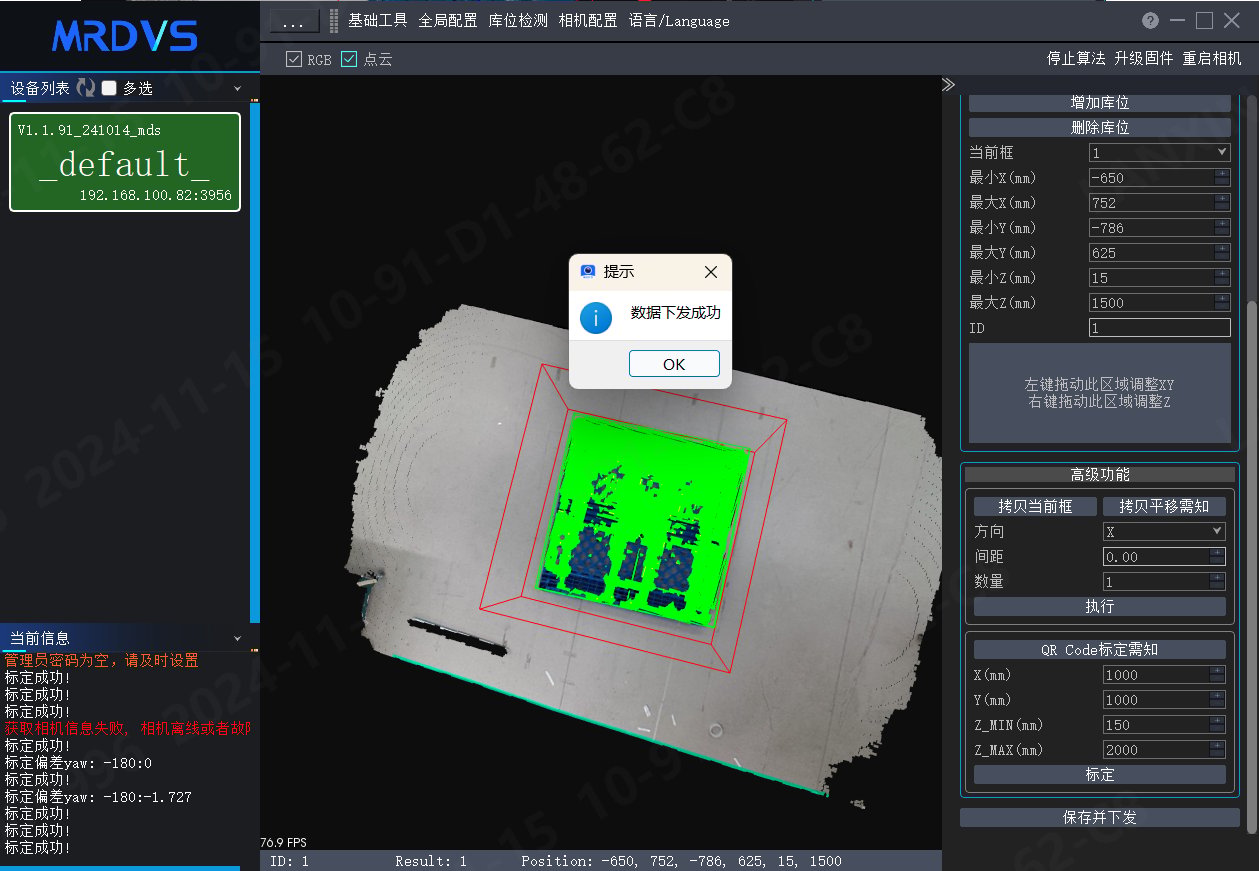Click OK in the dialog
This screenshot has height=871, width=1259.
tap(674, 364)
